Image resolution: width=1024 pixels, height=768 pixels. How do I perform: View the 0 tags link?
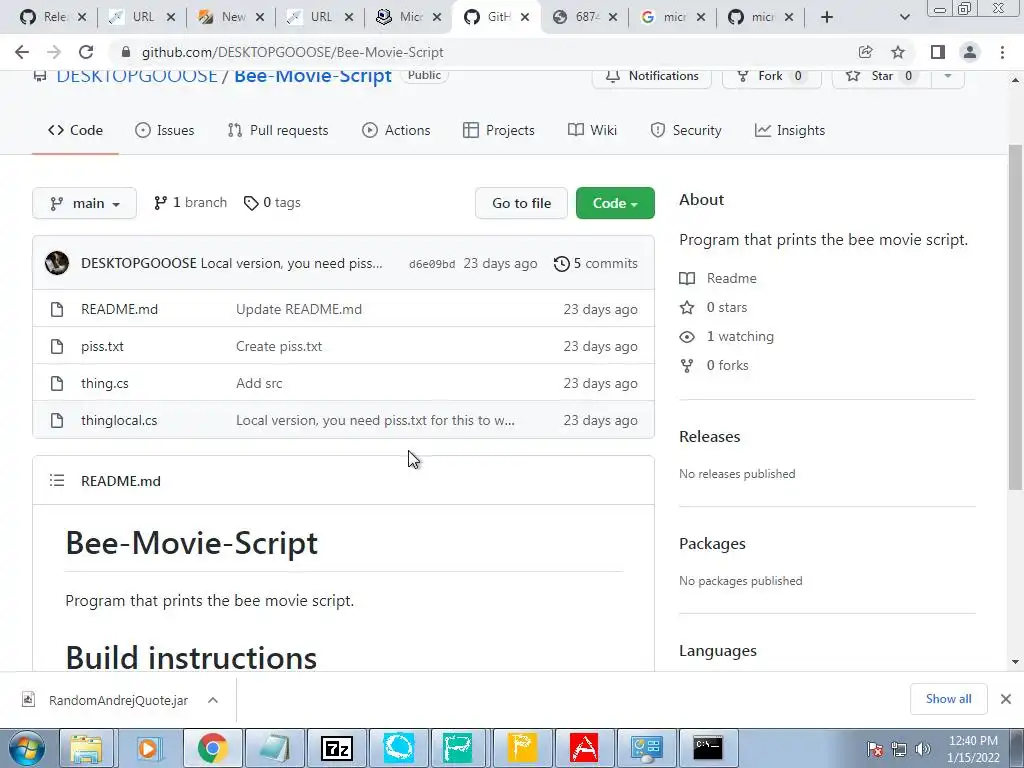pyautogui.click(x=272, y=202)
